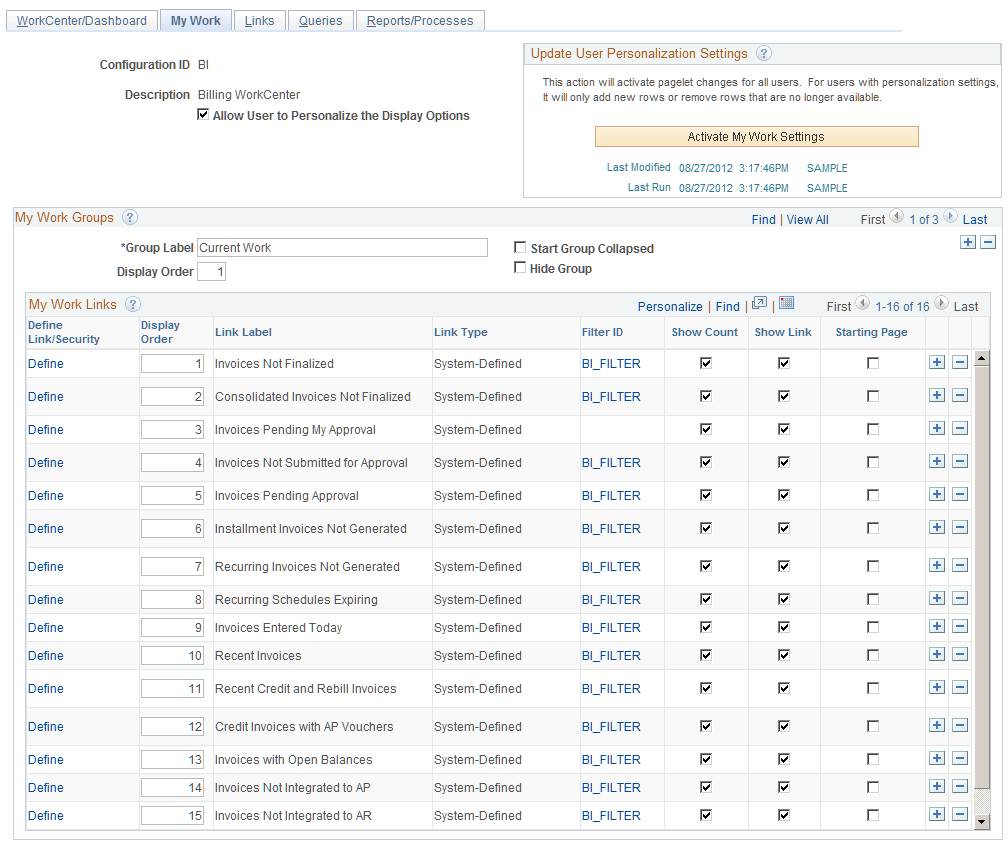Show previous rows in My Work Links
The image size is (1008, 846).
click(862, 303)
